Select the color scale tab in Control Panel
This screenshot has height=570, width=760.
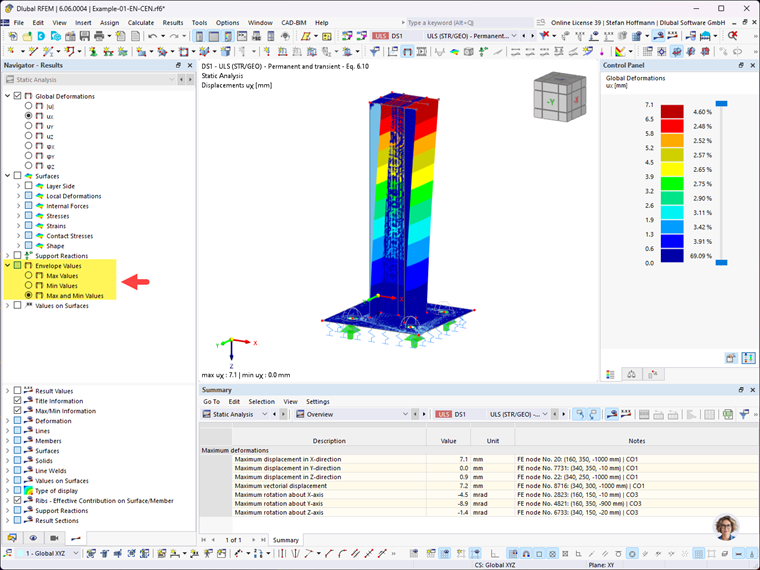(610, 374)
